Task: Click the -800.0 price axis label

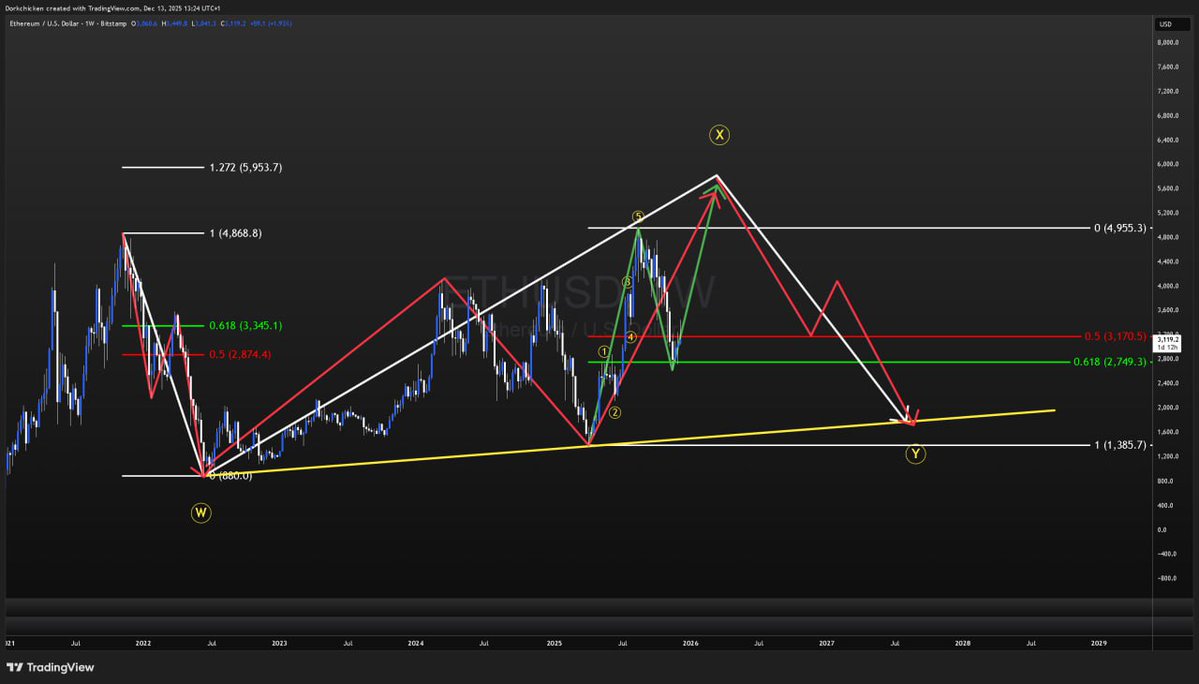Action: (1166, 579)
